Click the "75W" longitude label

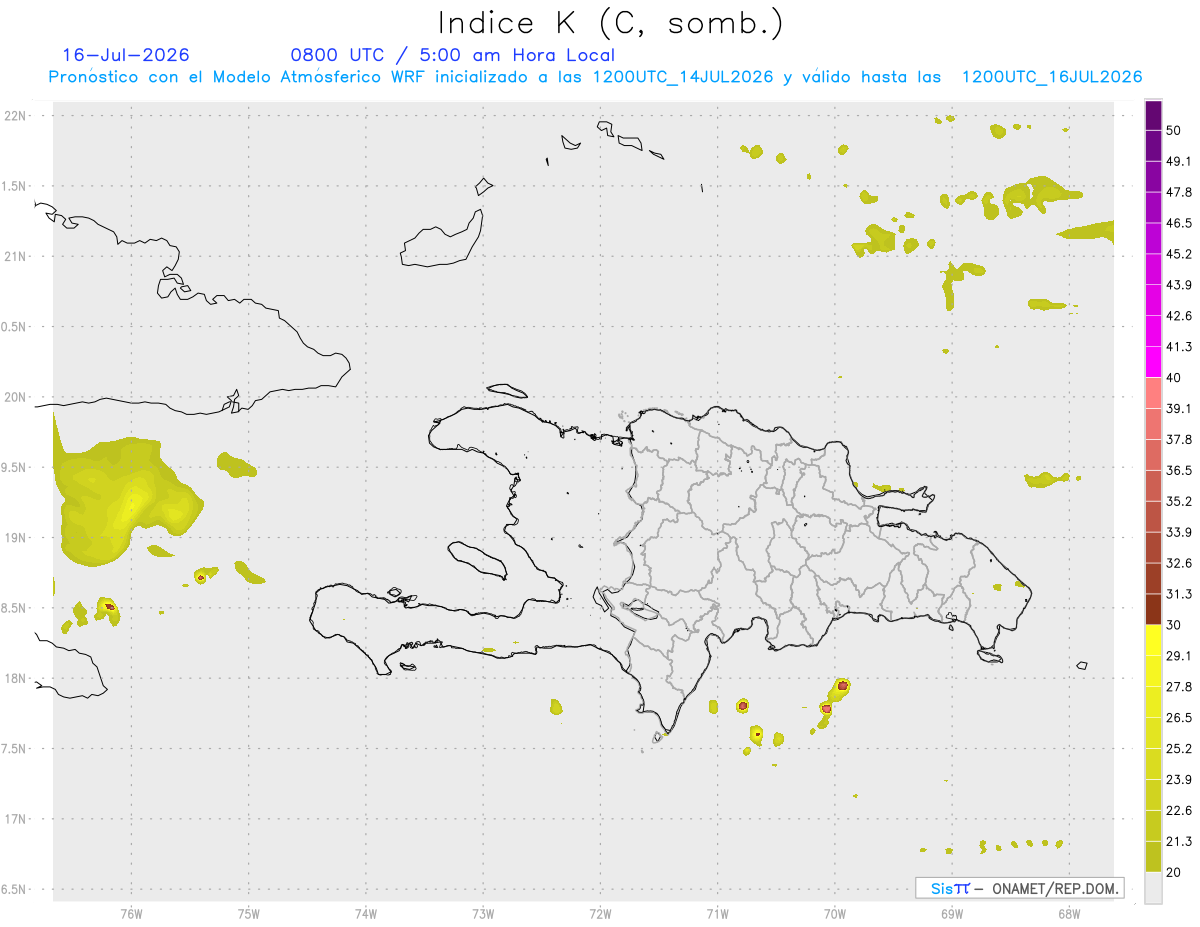(248, 913)
